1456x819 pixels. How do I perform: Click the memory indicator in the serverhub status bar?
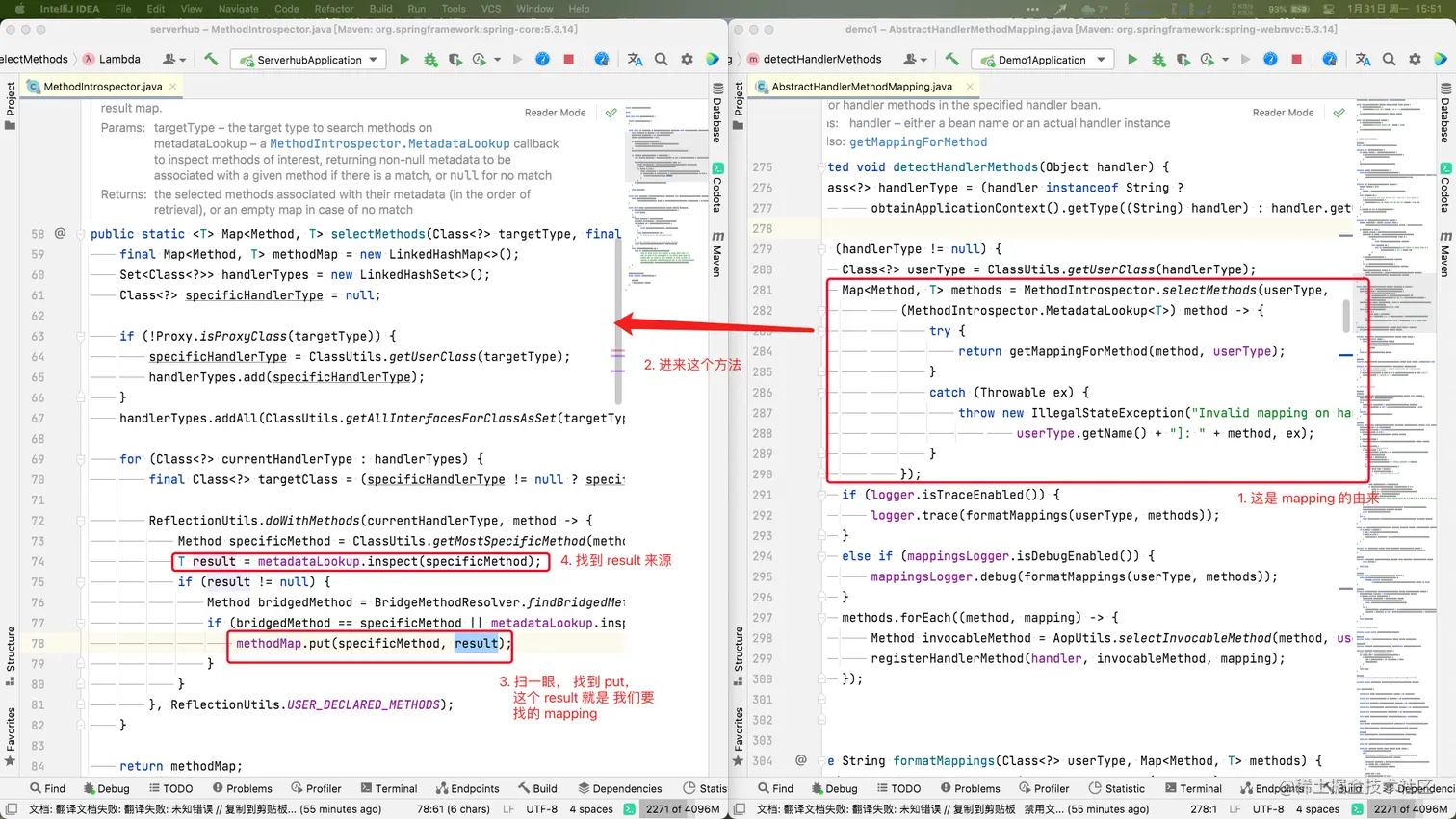coord(683,809)
